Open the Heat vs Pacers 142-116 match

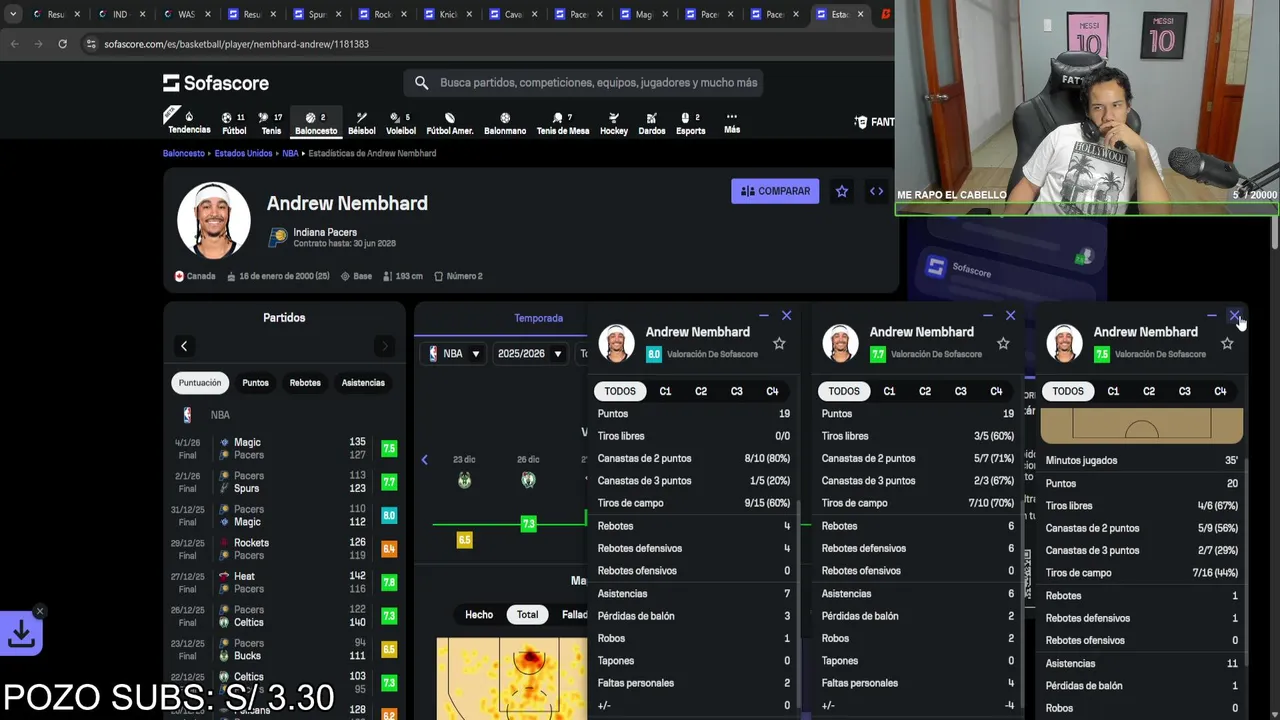285,582
